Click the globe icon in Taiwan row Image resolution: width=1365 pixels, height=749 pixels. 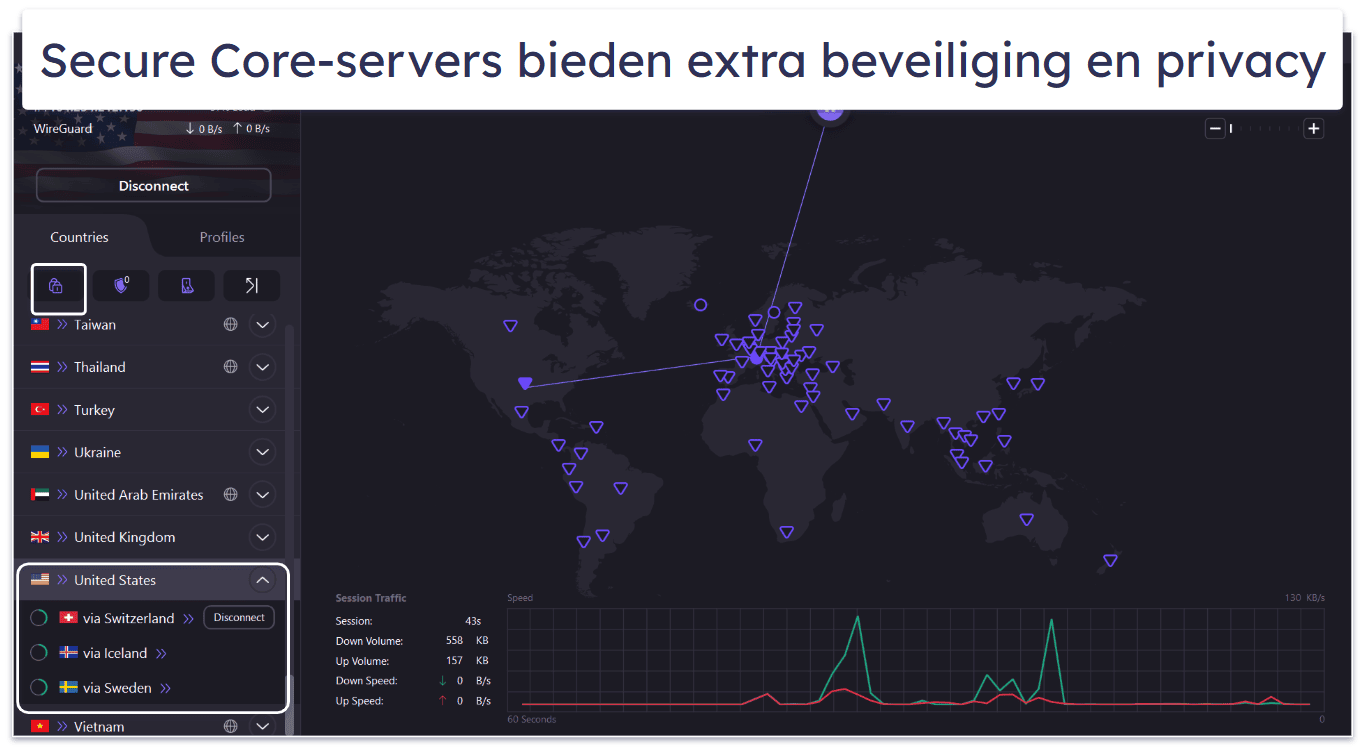pos(231,324)
